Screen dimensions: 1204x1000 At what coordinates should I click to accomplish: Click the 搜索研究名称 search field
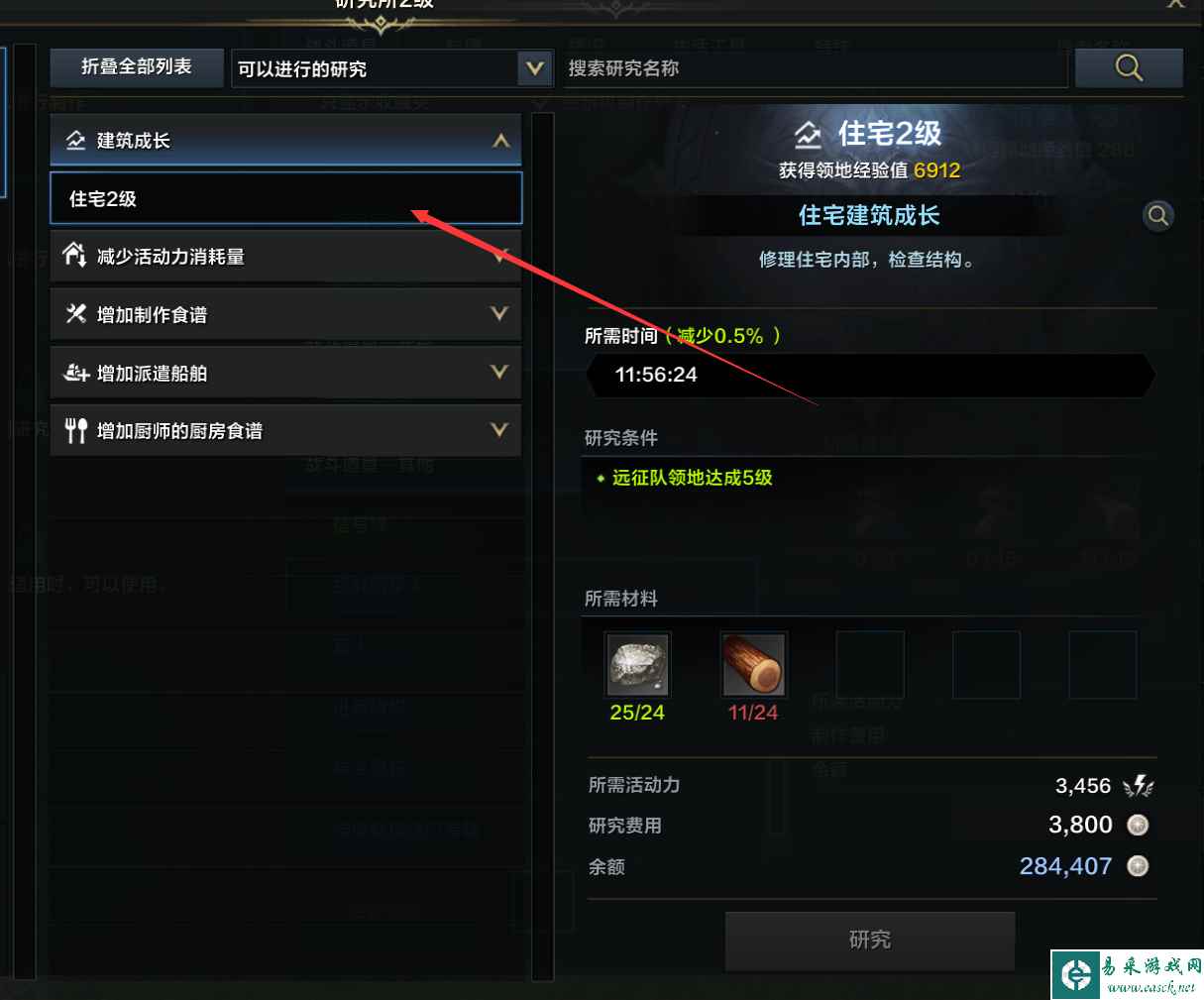[x=815, y=68]
